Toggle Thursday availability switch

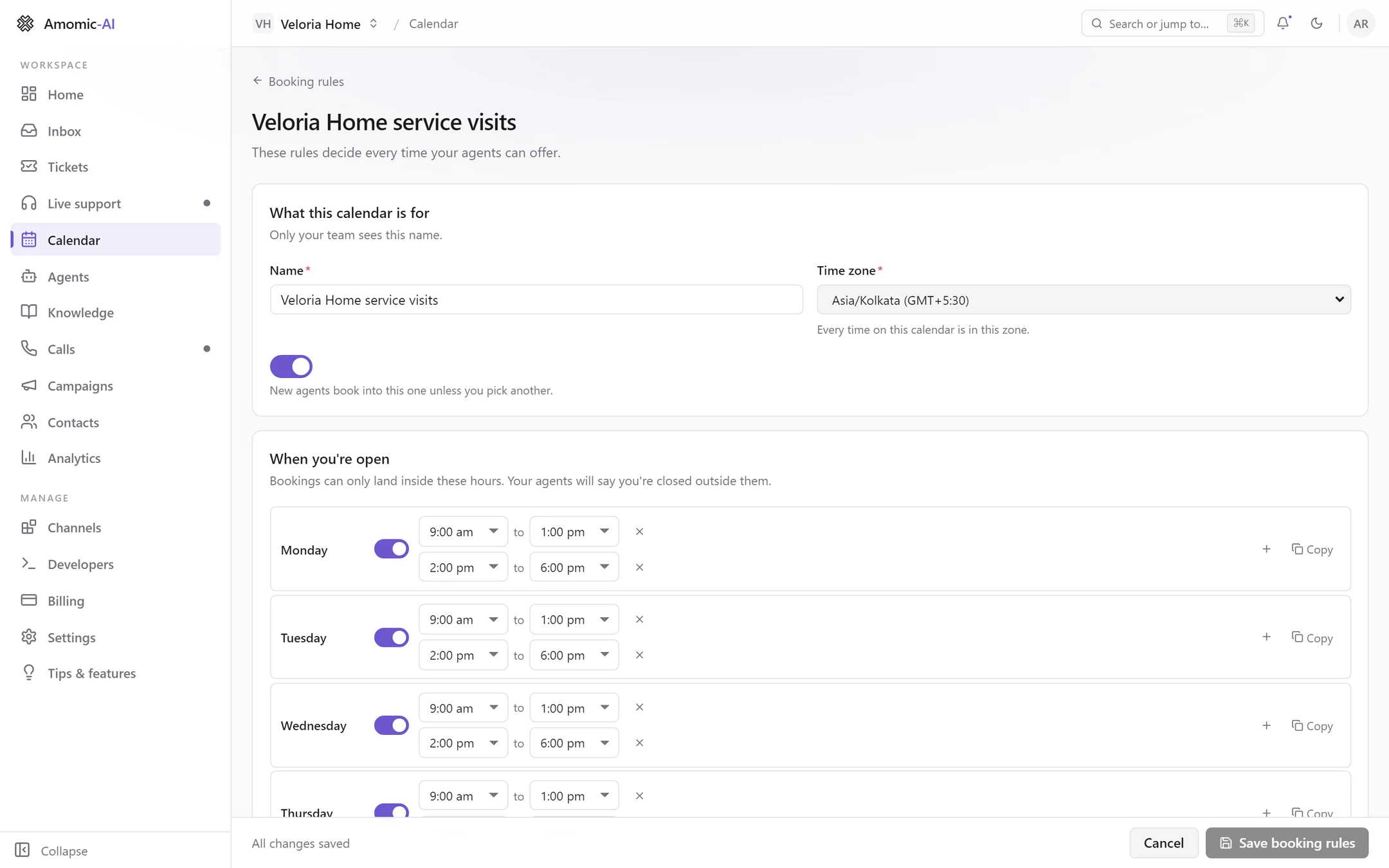pos(391,810)
